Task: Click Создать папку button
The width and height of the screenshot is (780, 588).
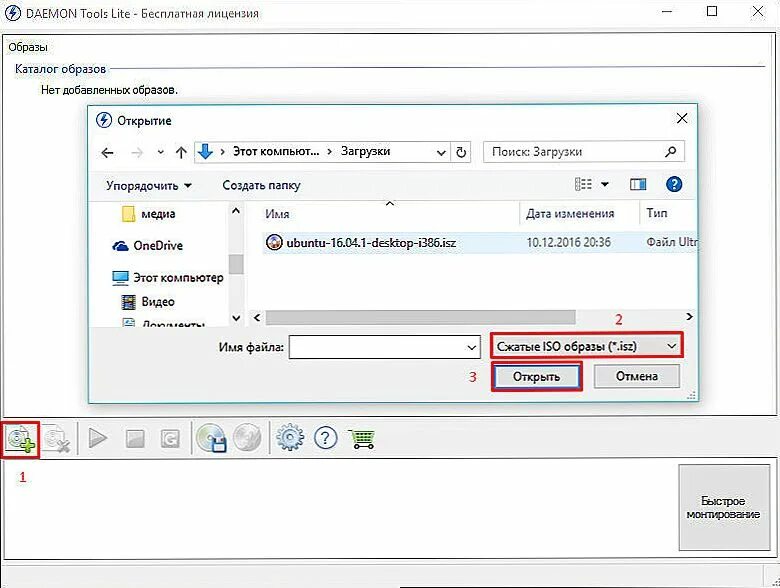Action: (261, 185)
